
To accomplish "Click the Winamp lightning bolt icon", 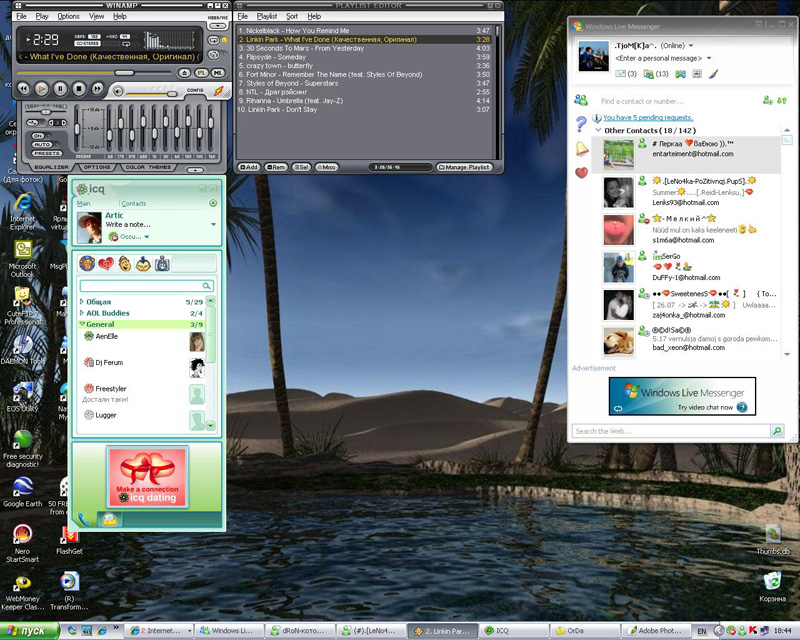I will point(218,91).
